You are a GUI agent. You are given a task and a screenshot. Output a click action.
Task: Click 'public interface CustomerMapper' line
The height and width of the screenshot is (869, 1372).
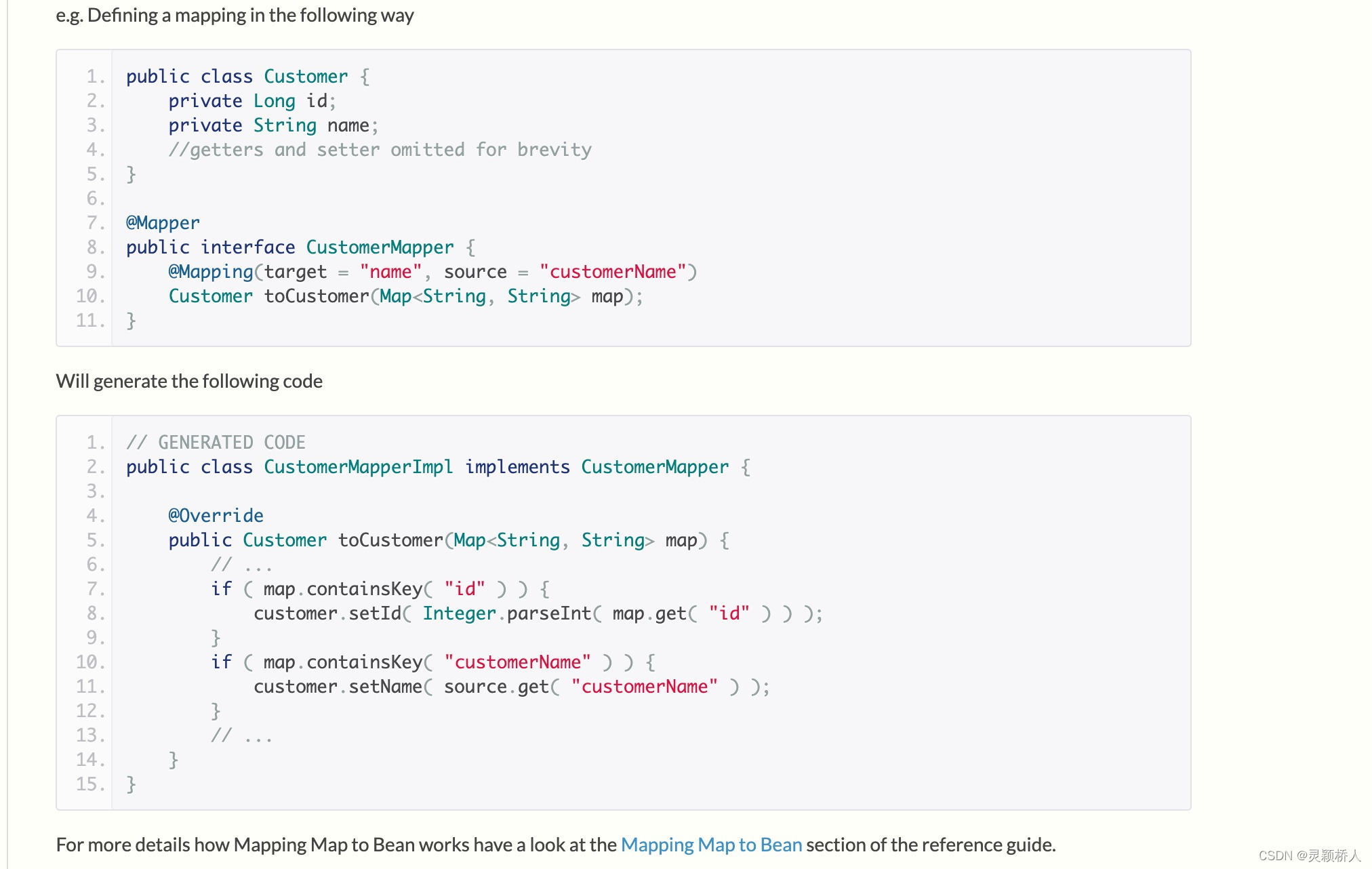point(300,247)
